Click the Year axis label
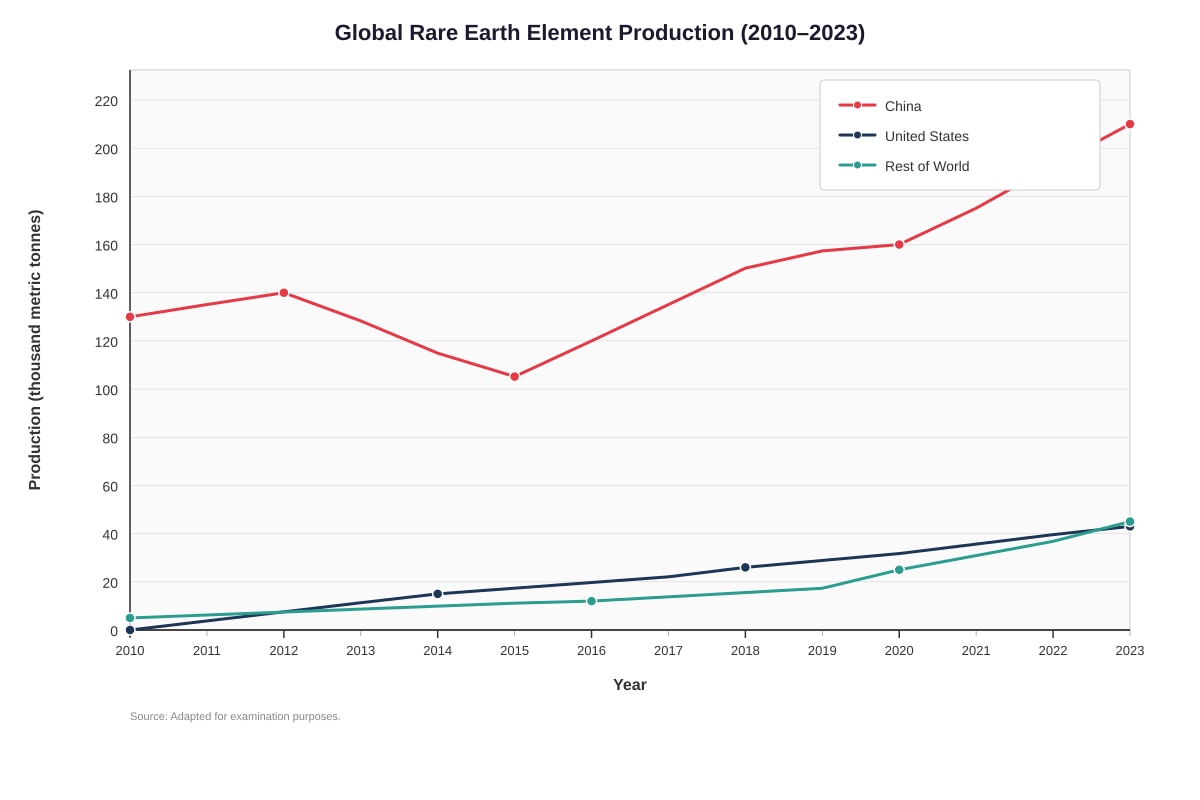 point(630,685)
